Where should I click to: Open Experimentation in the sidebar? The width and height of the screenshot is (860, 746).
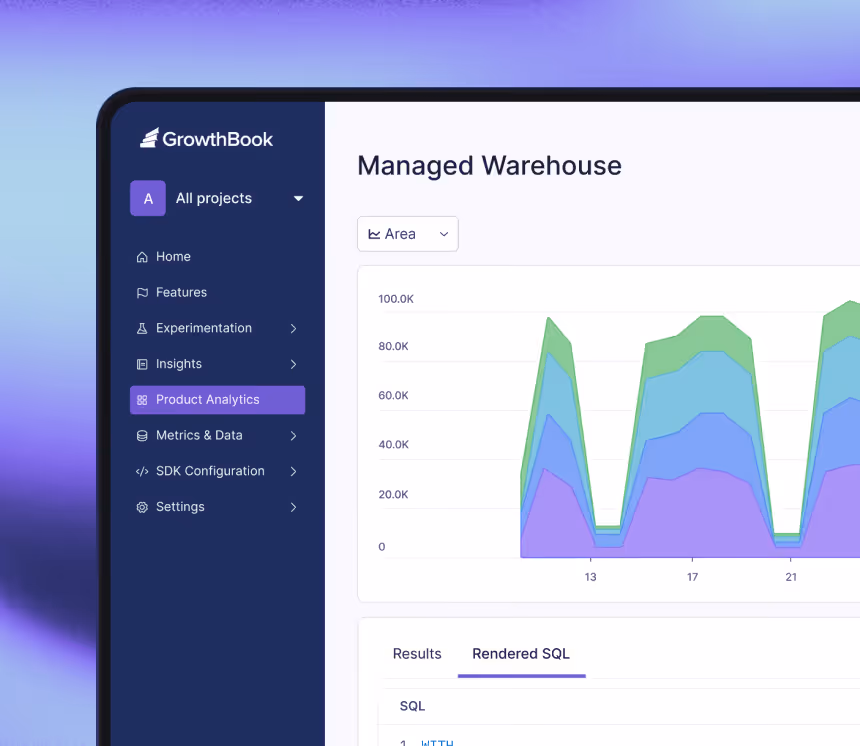tap(204, 328)
